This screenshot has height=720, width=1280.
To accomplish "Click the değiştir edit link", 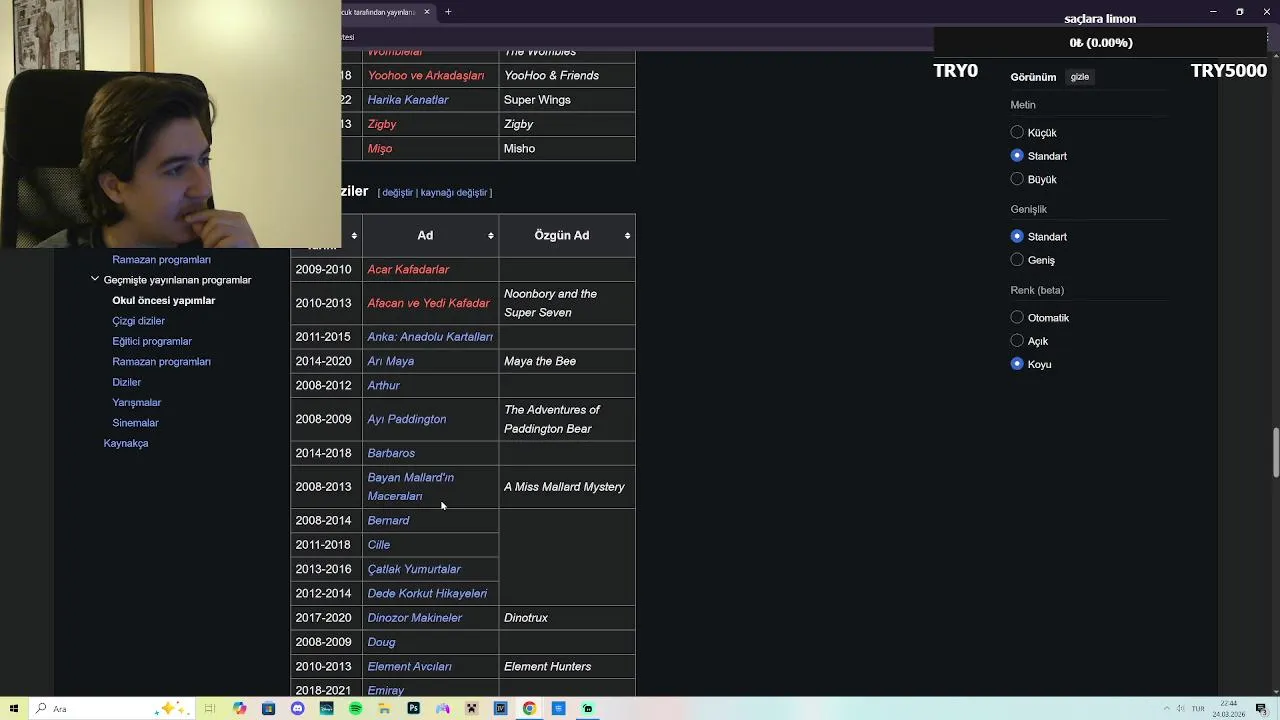I will click(x=397, y=192).
